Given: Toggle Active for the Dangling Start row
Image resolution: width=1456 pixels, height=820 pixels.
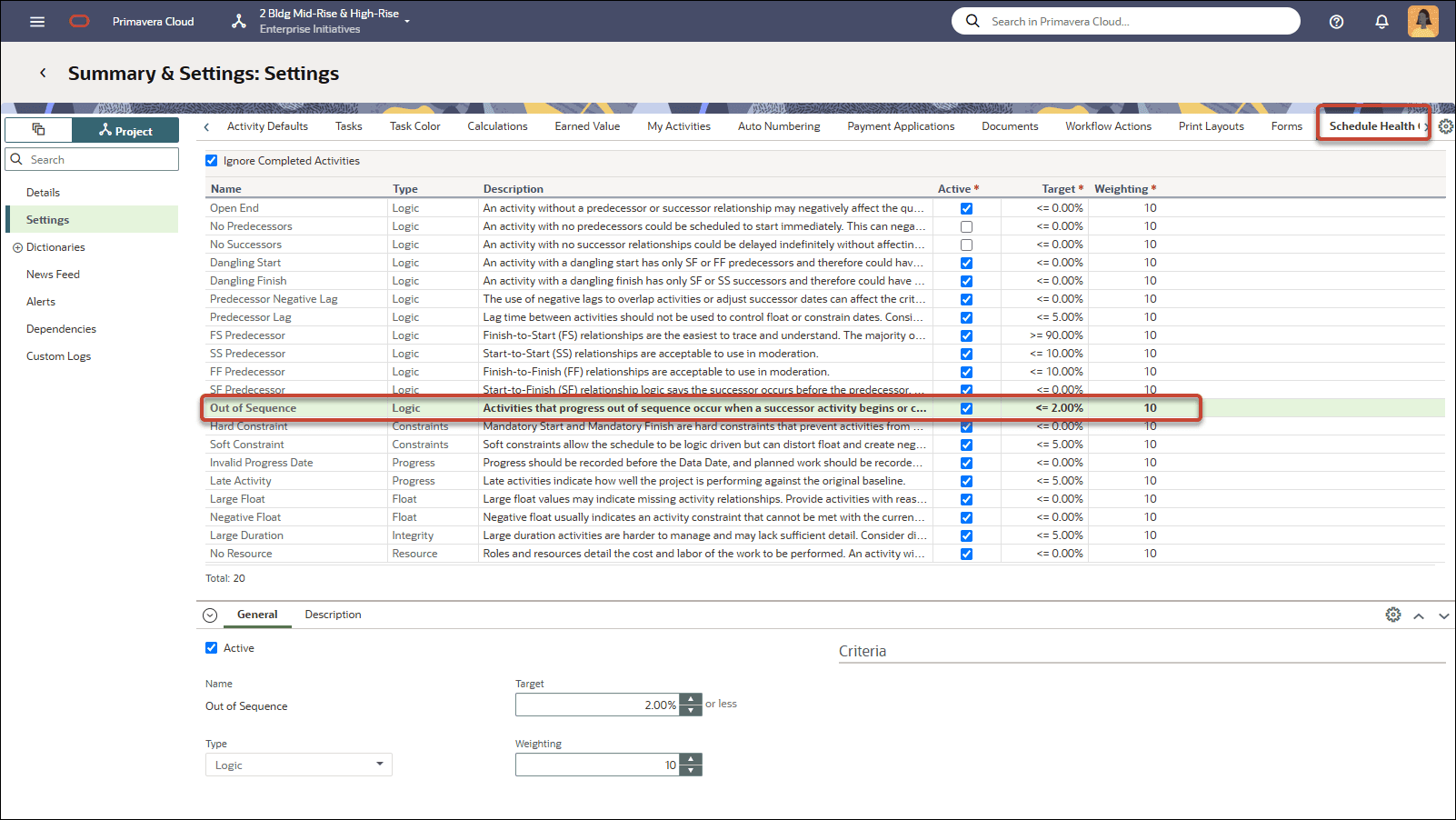Looking at the screenshot, I should [966, 263].
